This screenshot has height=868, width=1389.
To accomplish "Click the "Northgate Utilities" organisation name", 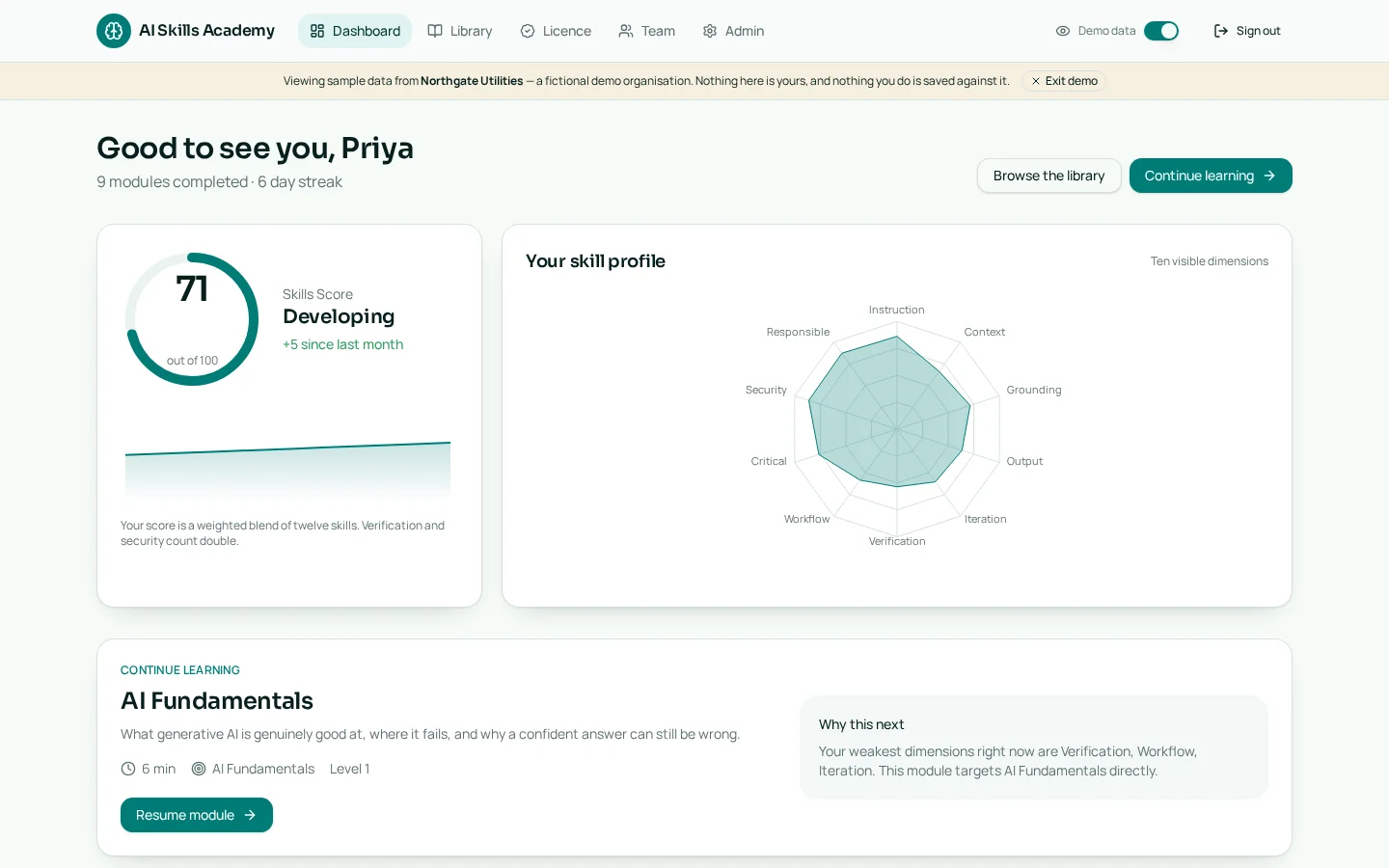I will pyautogui.click(x=472, y=81).
